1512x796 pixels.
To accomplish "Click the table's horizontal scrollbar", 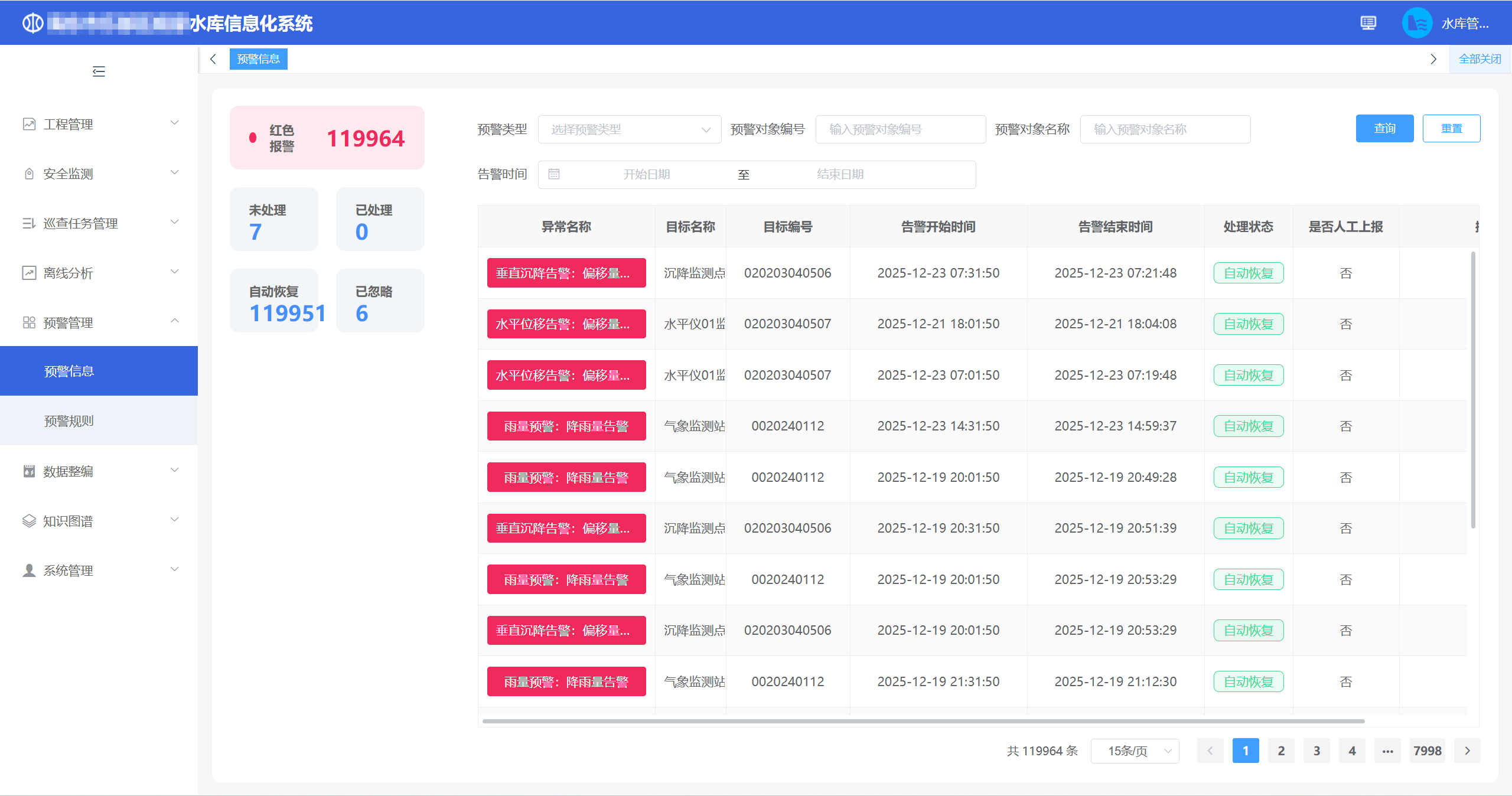I will (923, 721).
